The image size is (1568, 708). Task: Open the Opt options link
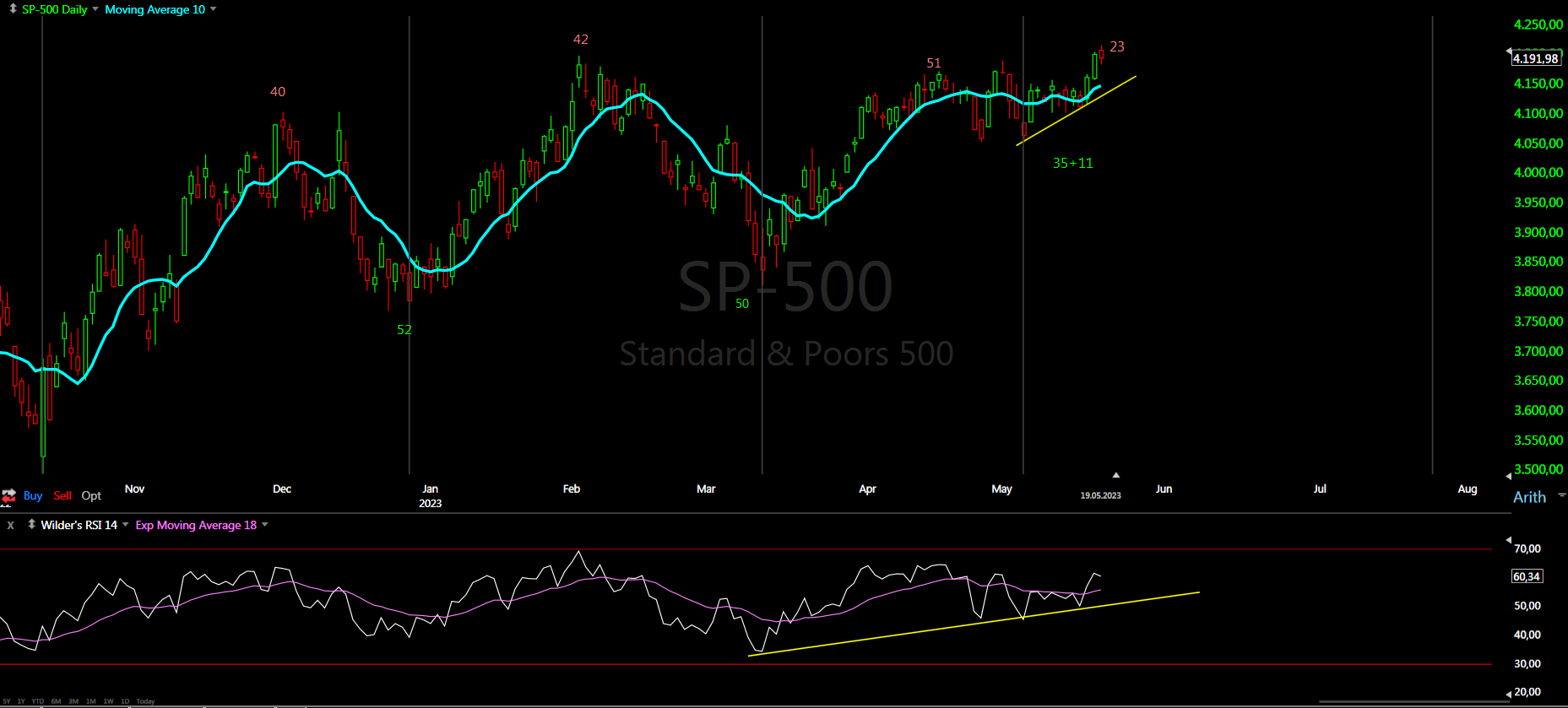(x=91, y=495)
